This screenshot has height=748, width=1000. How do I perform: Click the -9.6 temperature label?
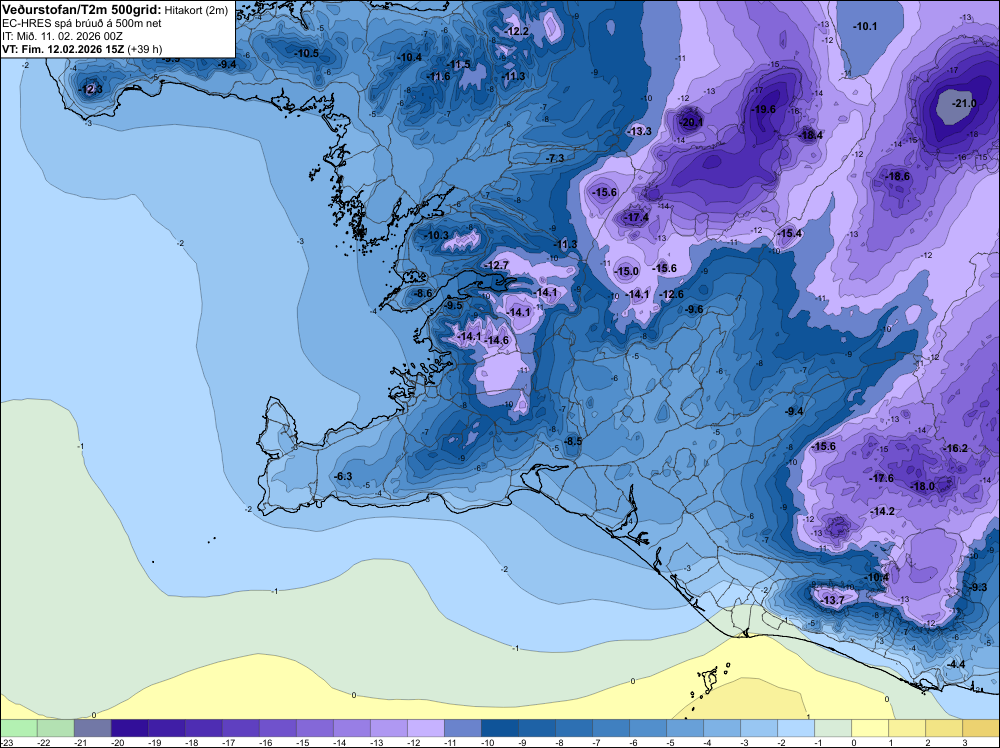click(x=695, y=309)
